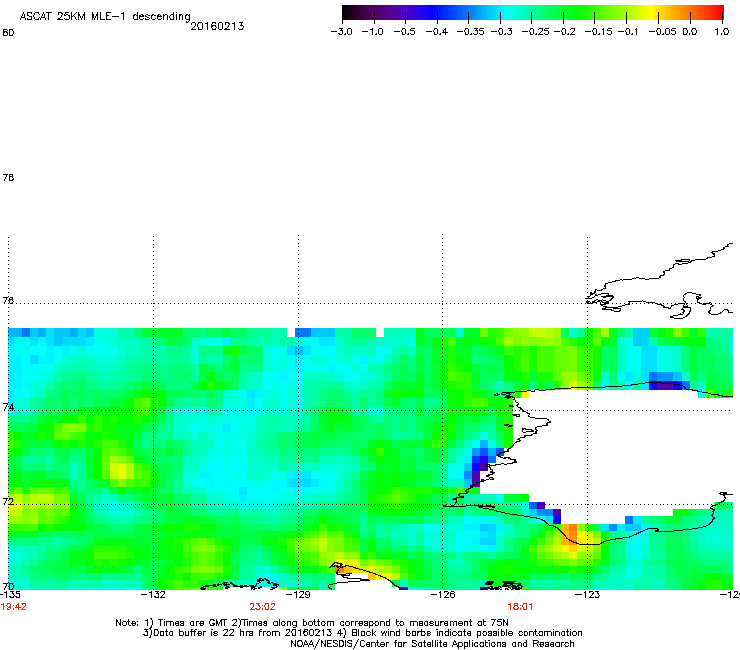This screenshot has height=650, width=740.
Task: Click the red time stamp 18:01
Action: 520,607
